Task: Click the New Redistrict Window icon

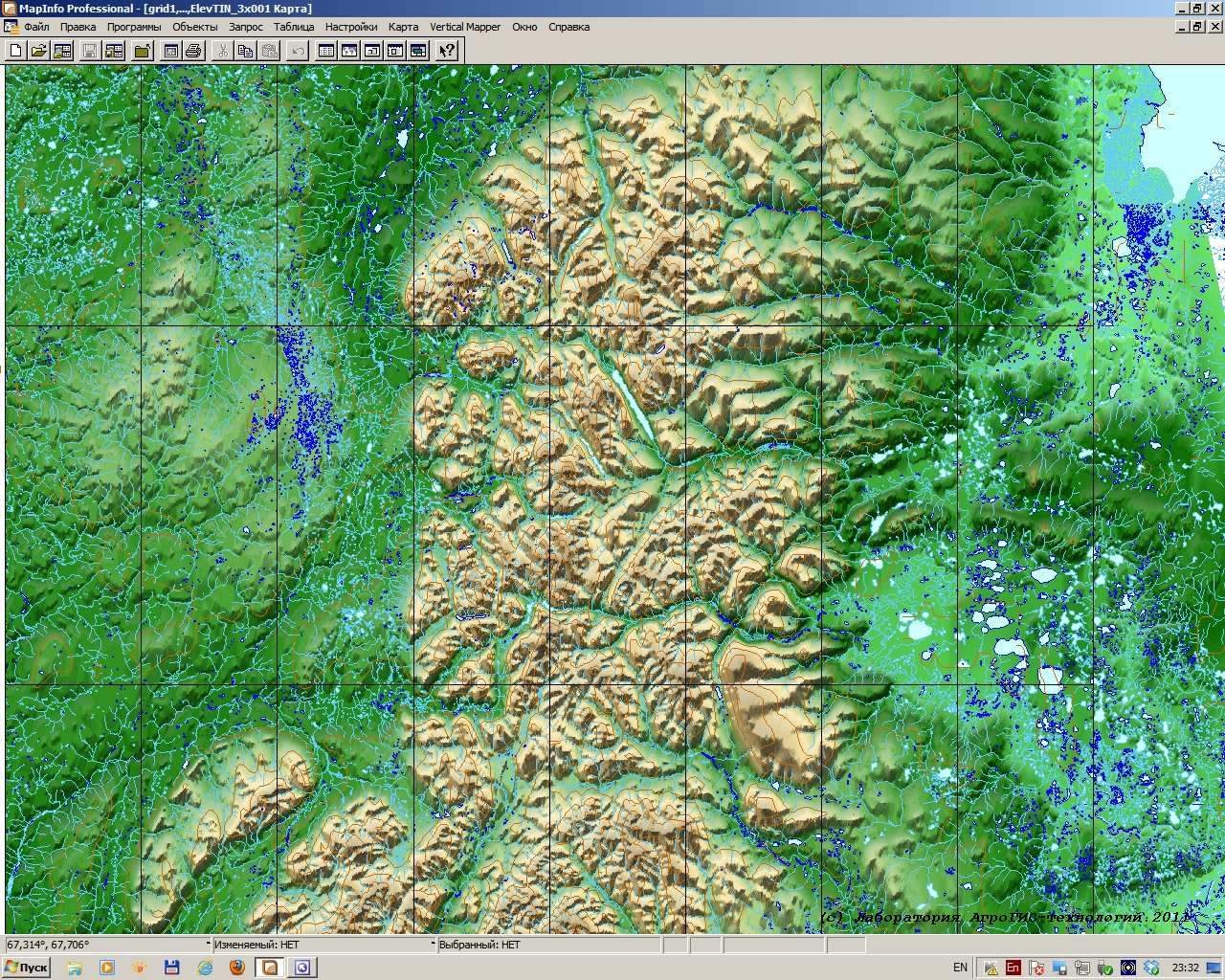Action: [418, 51]
